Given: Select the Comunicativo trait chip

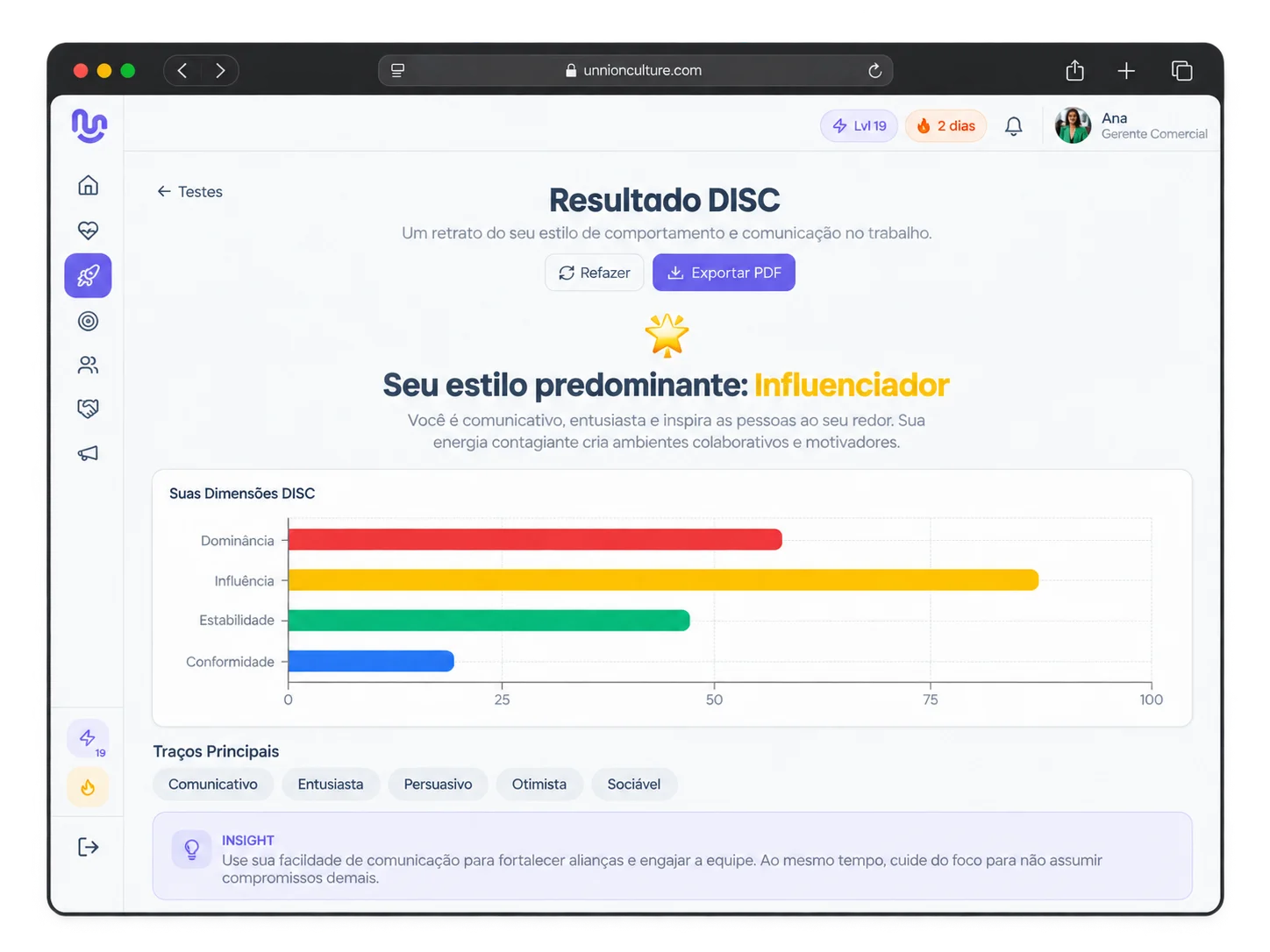Looking at the screenshot, I should (213, 784).
